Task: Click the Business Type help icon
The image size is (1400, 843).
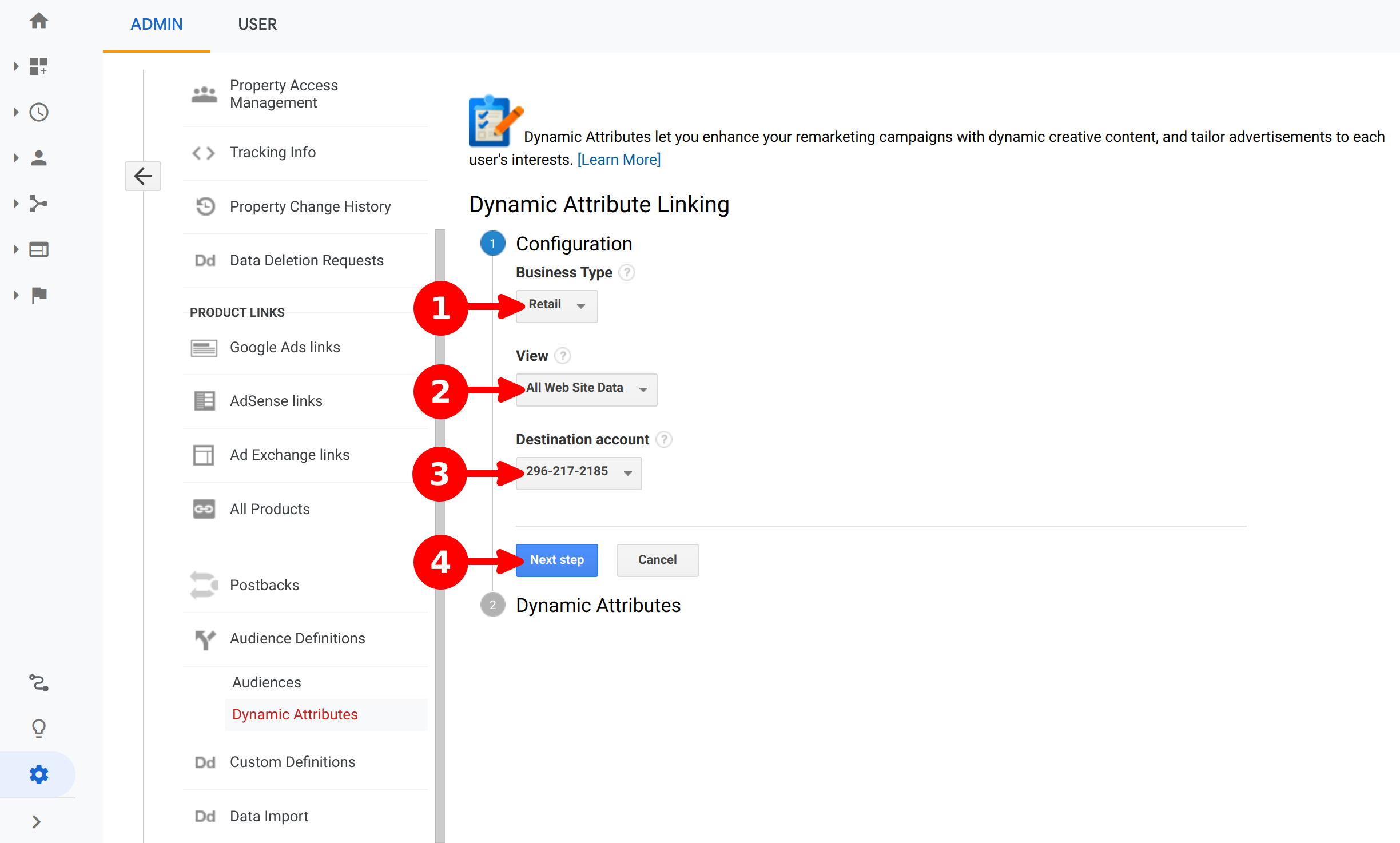Action: click(627, 272)
